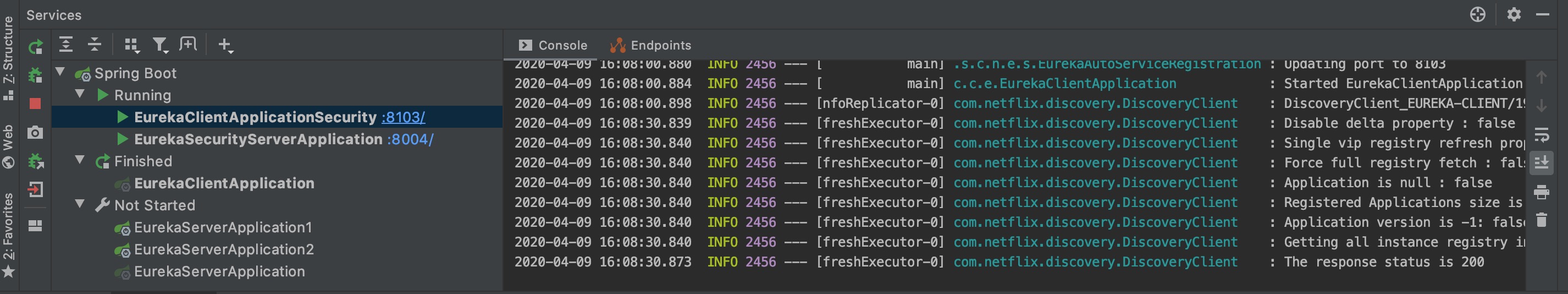Open the Add Service plus dropdown
Viewport: 1568px width, 294px height.
225,45
